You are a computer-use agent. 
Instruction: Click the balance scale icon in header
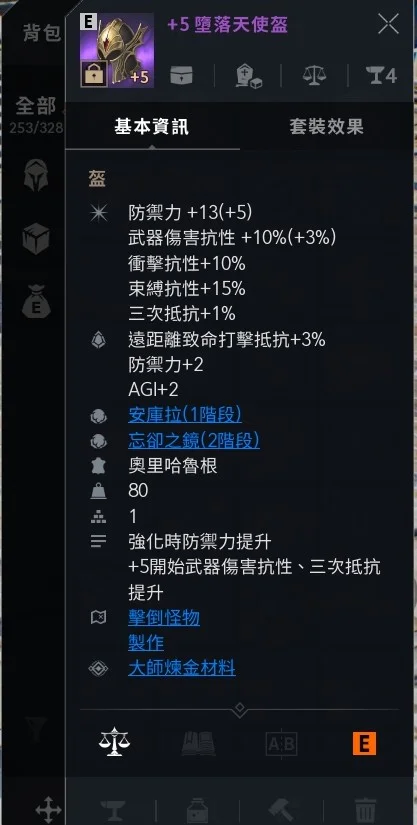(x=314, y=76)
